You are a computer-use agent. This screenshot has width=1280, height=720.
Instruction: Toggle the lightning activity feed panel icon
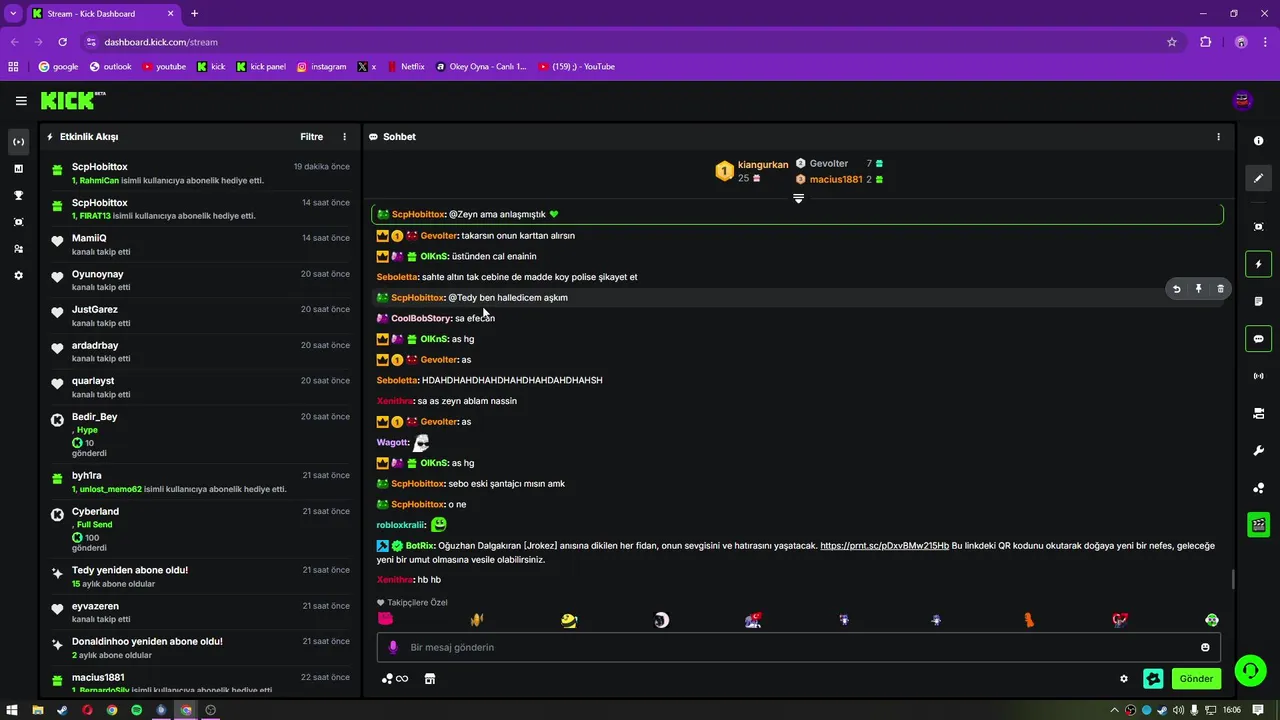(1259, 264)
